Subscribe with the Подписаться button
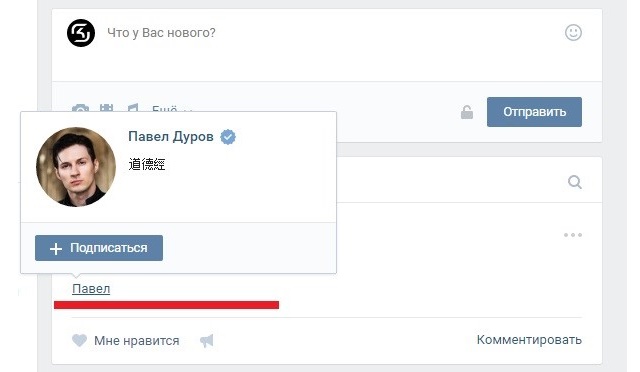The height and width of the screenshot is (372, 640). [99, 248]
